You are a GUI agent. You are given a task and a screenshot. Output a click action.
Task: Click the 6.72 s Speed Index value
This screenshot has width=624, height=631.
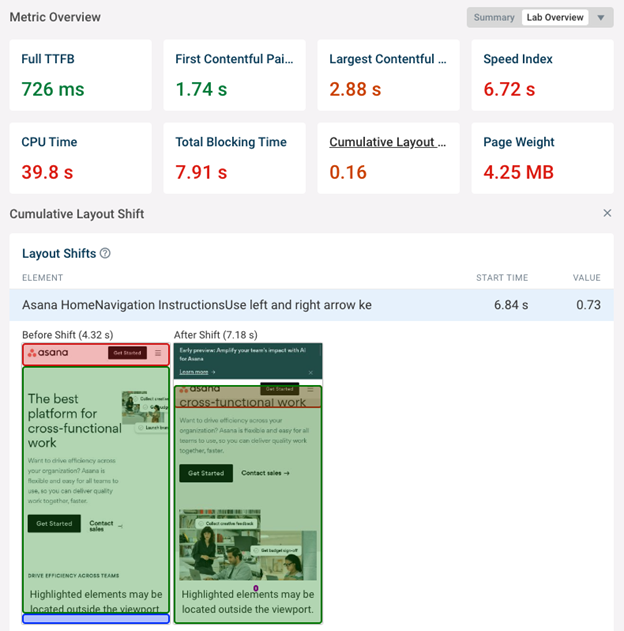pos(509,89)
